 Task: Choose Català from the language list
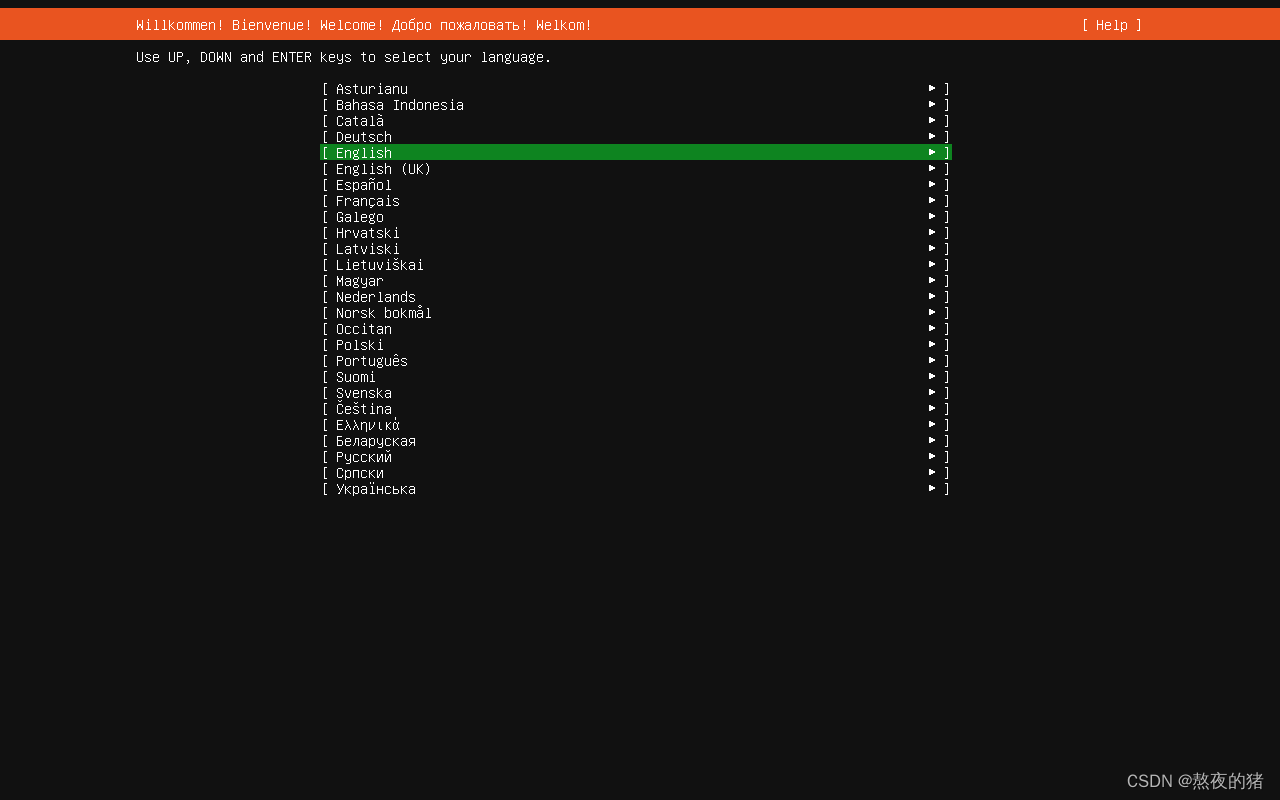636,120
